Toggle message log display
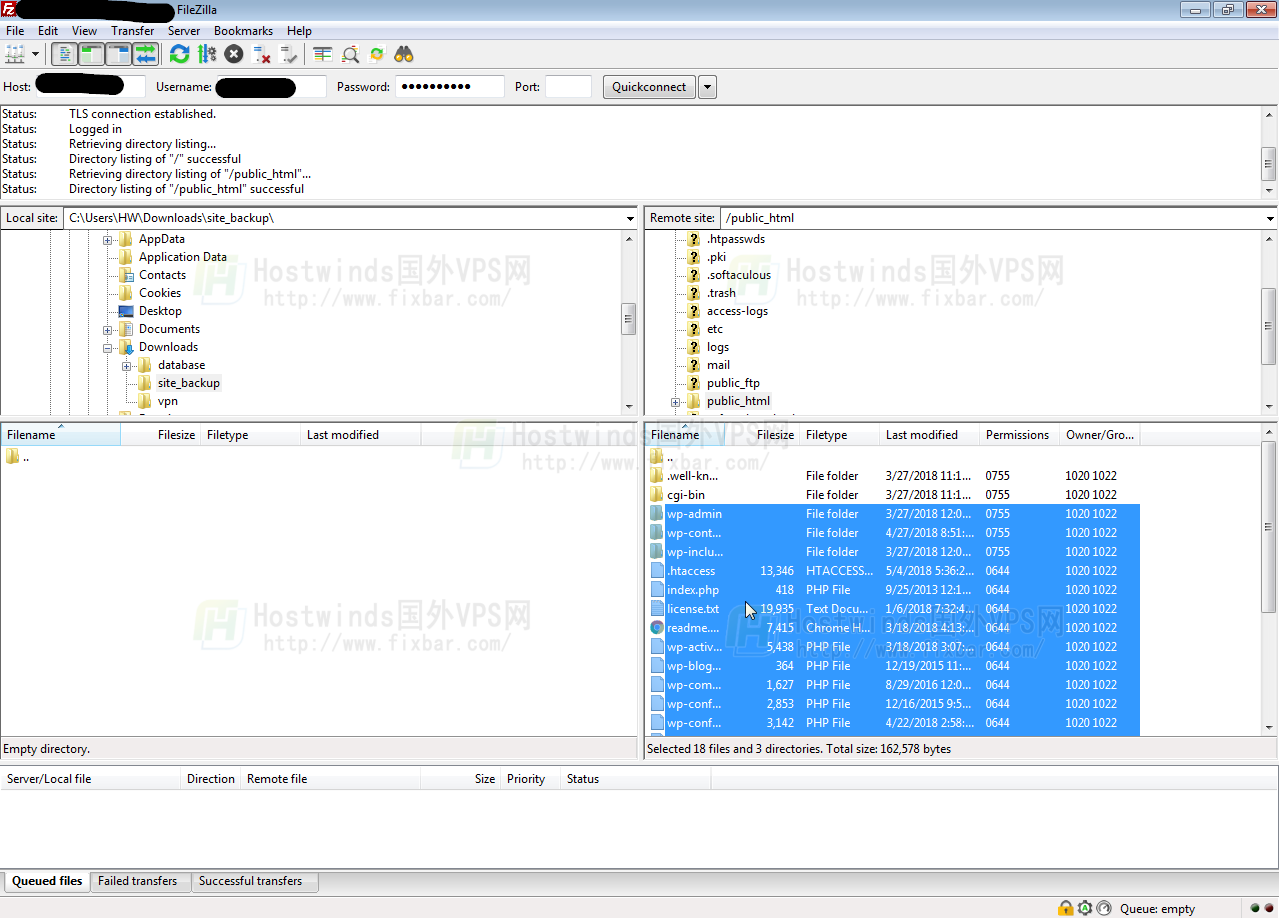Image resolution: width=1279 pixels, height=918 pixels. 64,54
